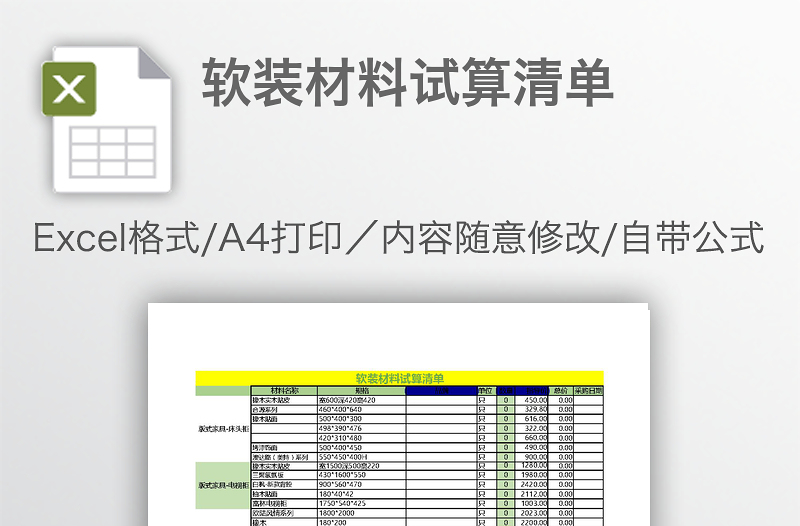Select the price cell 1280.00

(x=531, y=466)
